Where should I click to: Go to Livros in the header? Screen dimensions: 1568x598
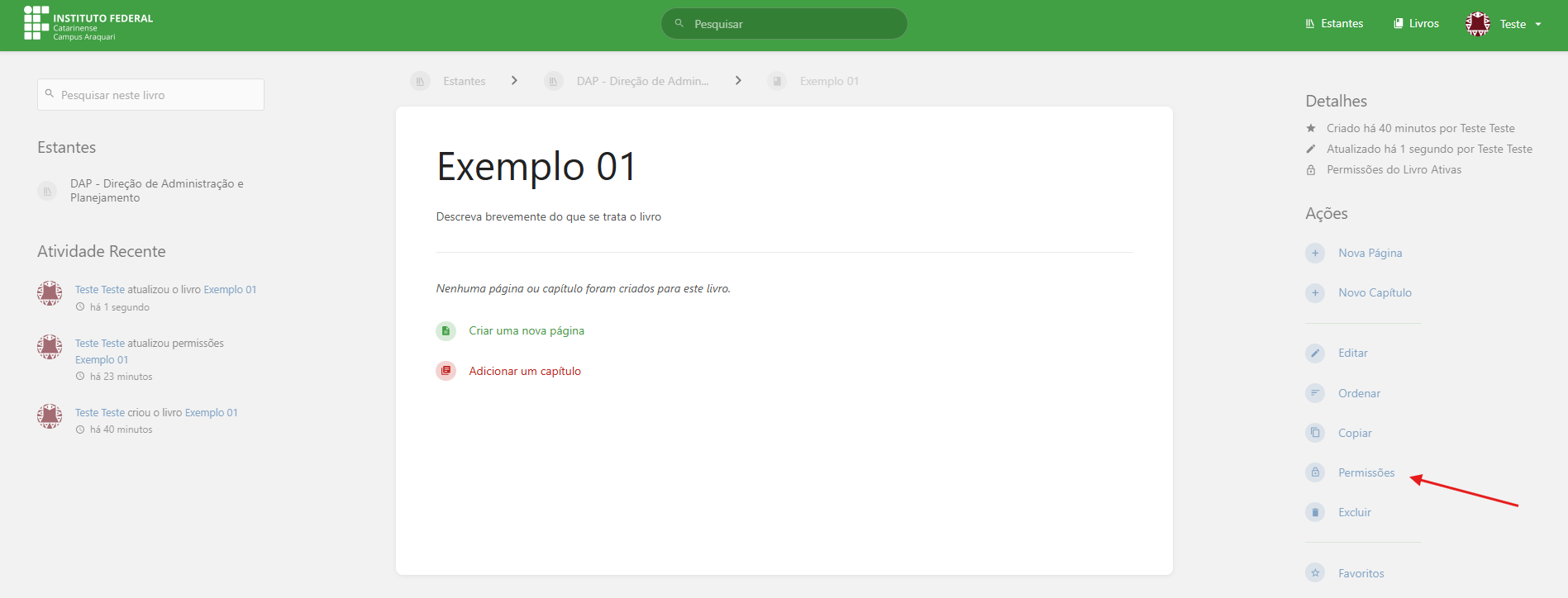coord(1416,24)
